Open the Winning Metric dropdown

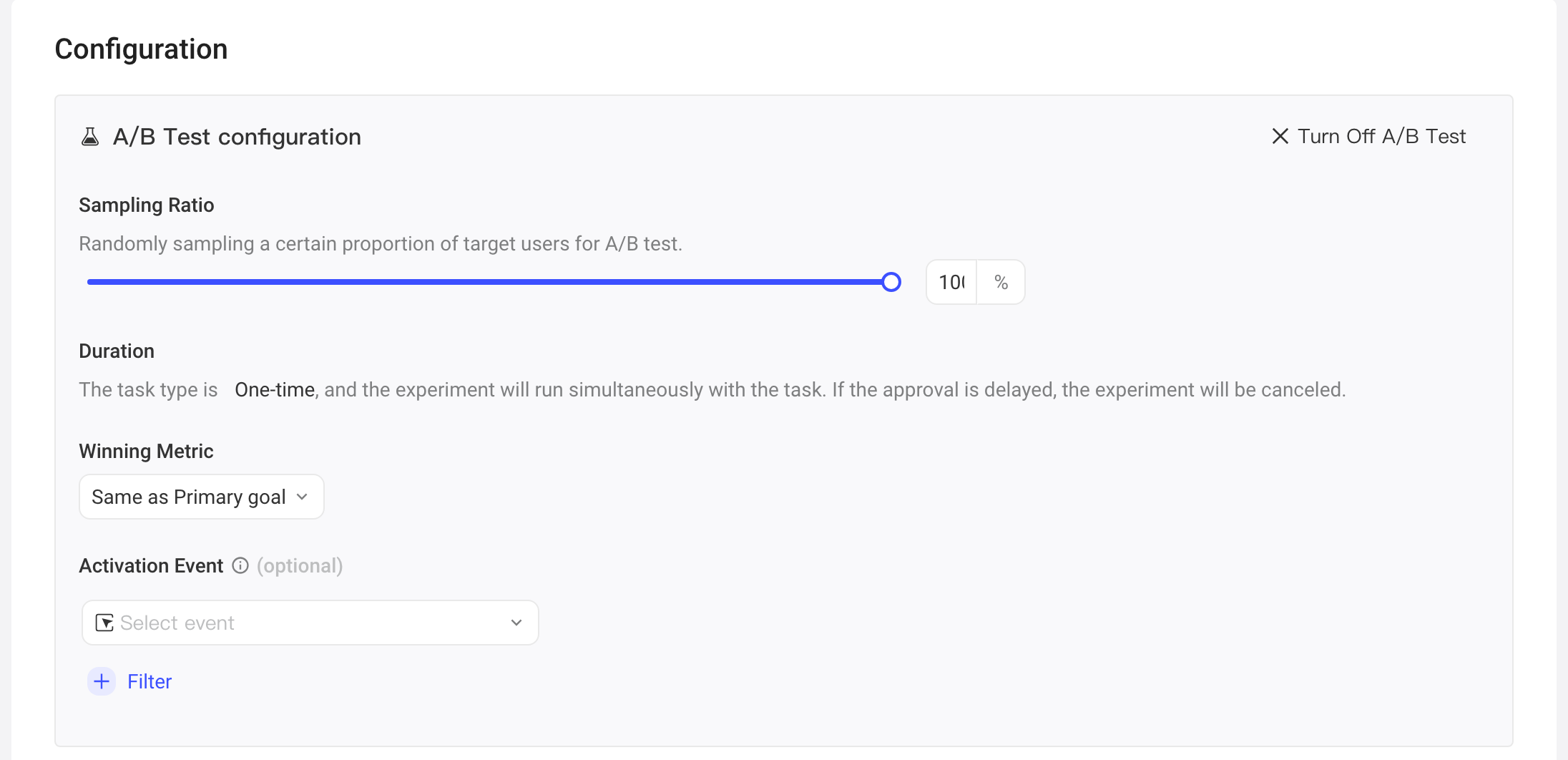click(x=202, y=497)
